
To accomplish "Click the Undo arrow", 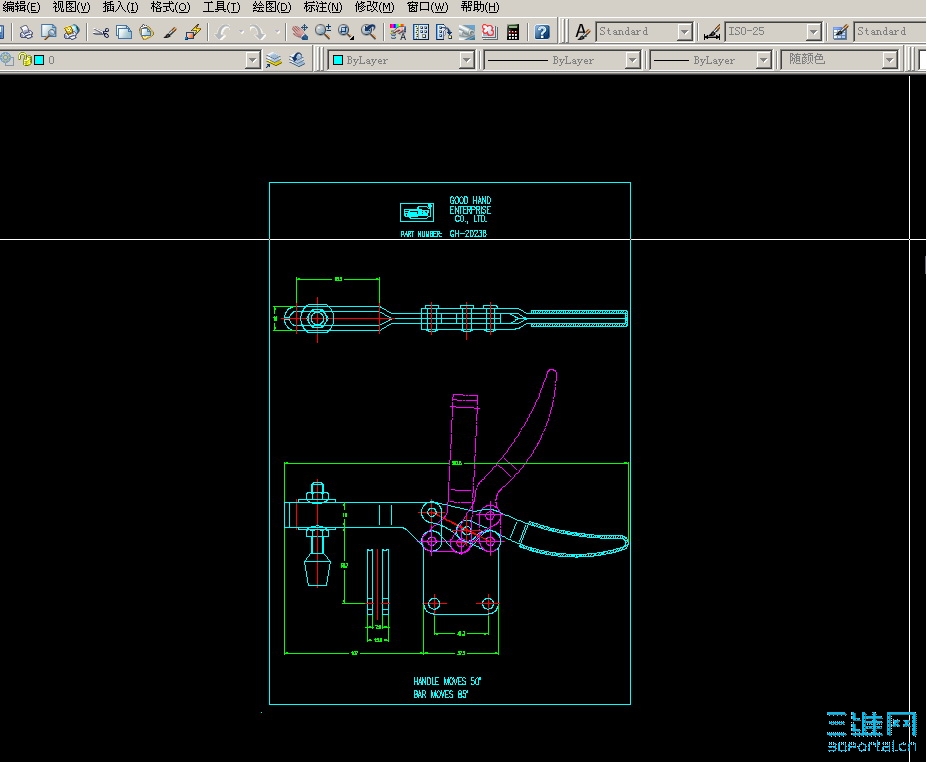I will pyautogui.click(x=223, y=32).
